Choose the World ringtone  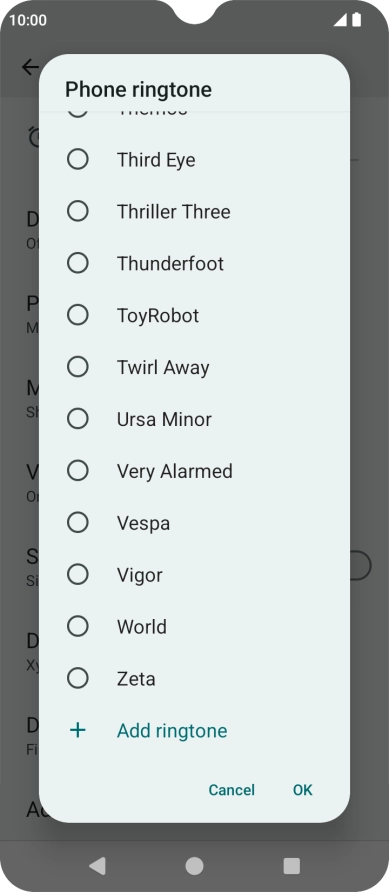click(194, 626)
